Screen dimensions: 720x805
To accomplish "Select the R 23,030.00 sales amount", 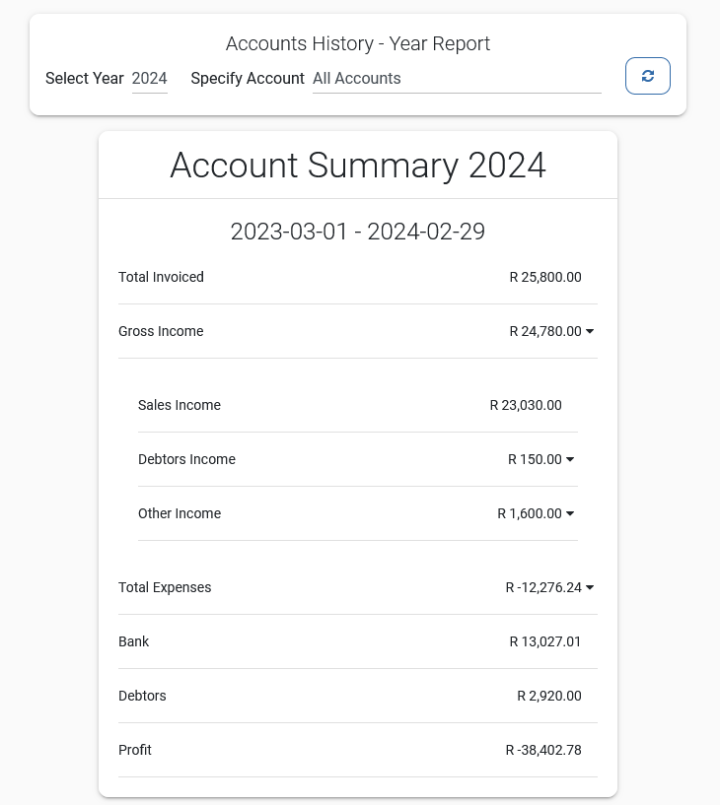I will pyautogui.click(x=525, y=405).
